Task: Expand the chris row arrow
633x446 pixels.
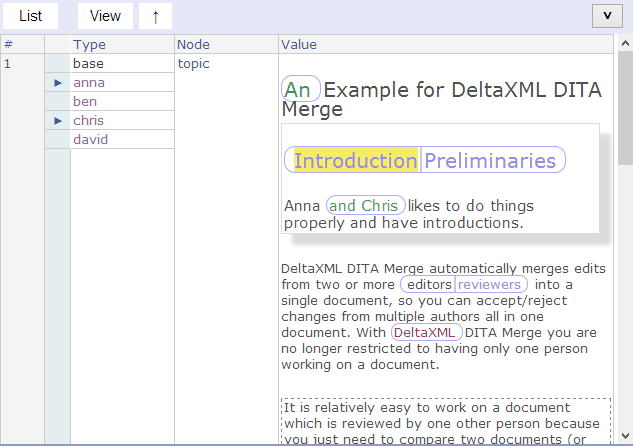Action: (58, 121)
